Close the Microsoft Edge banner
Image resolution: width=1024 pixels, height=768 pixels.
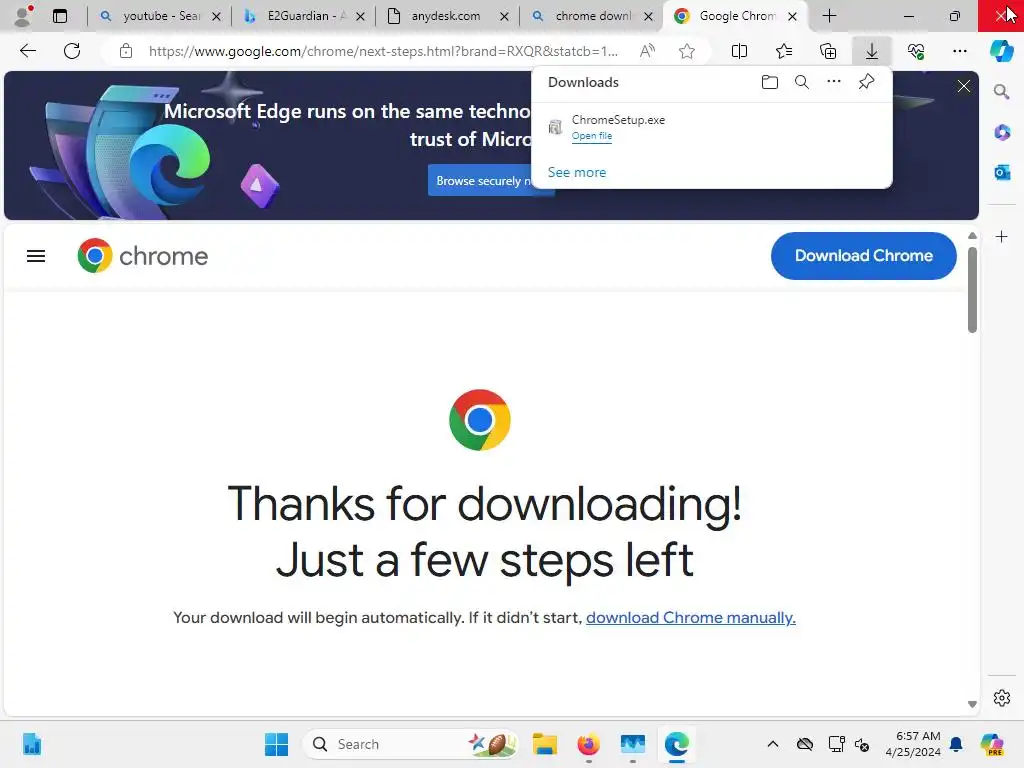click(963, 86)
